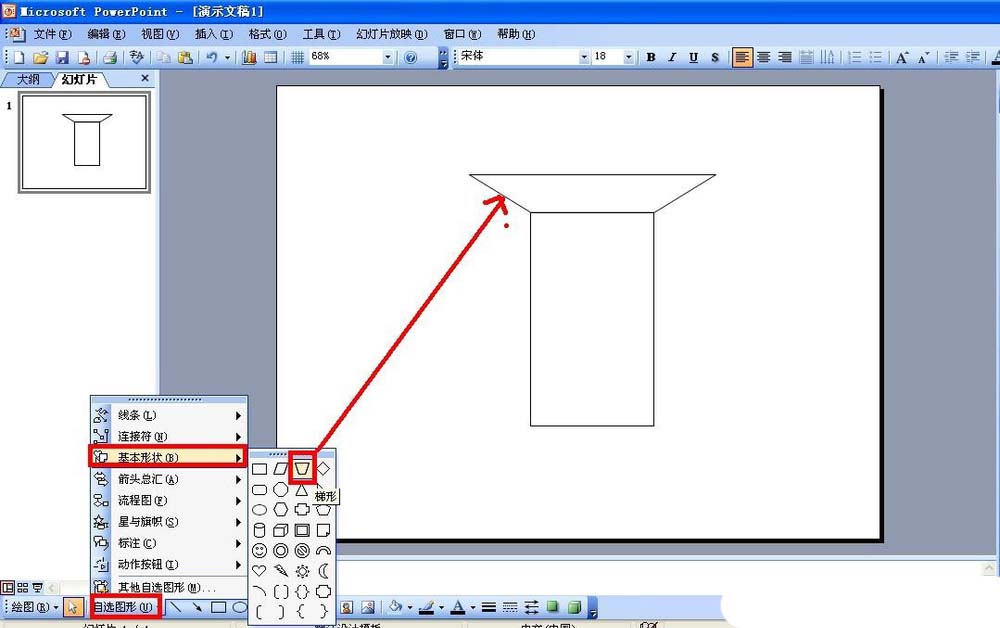This screenshot has width=1000, height=628.
Task: Expand the undo history dropdown arrow
Action: click(x=227, y=57)
